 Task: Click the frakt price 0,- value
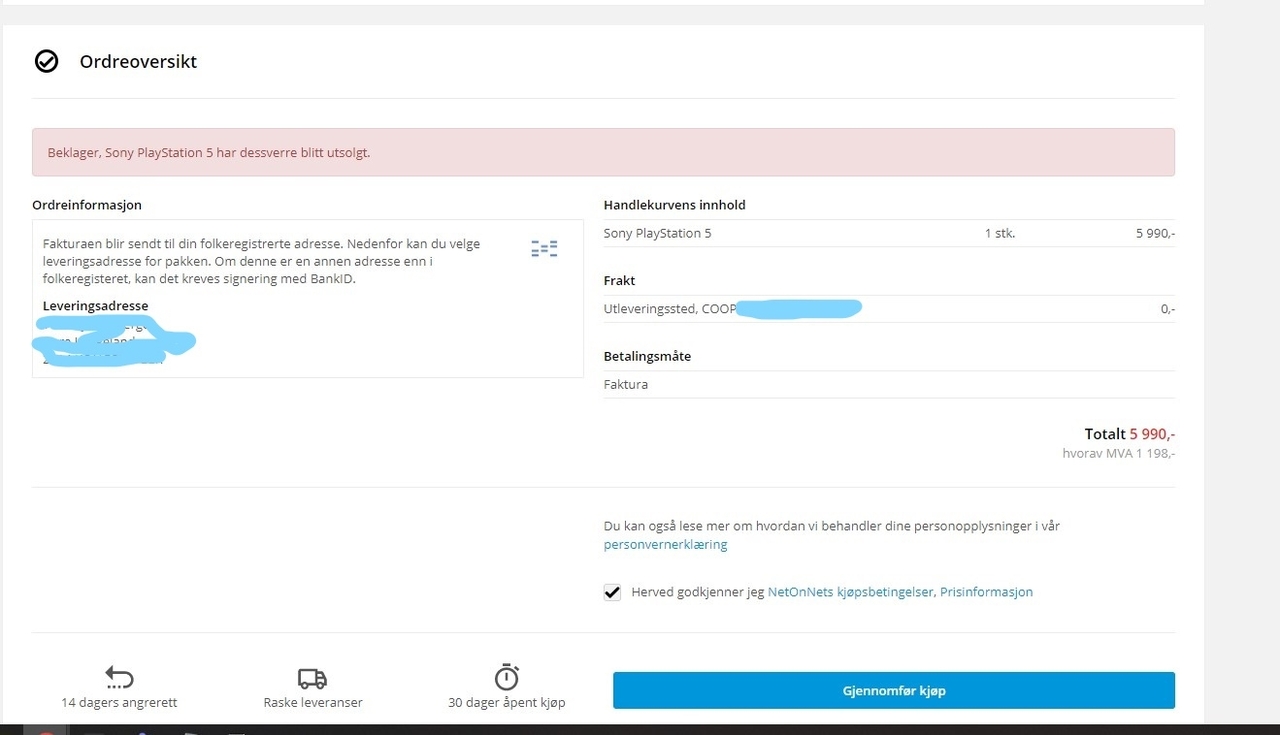tap(1167, 309)
